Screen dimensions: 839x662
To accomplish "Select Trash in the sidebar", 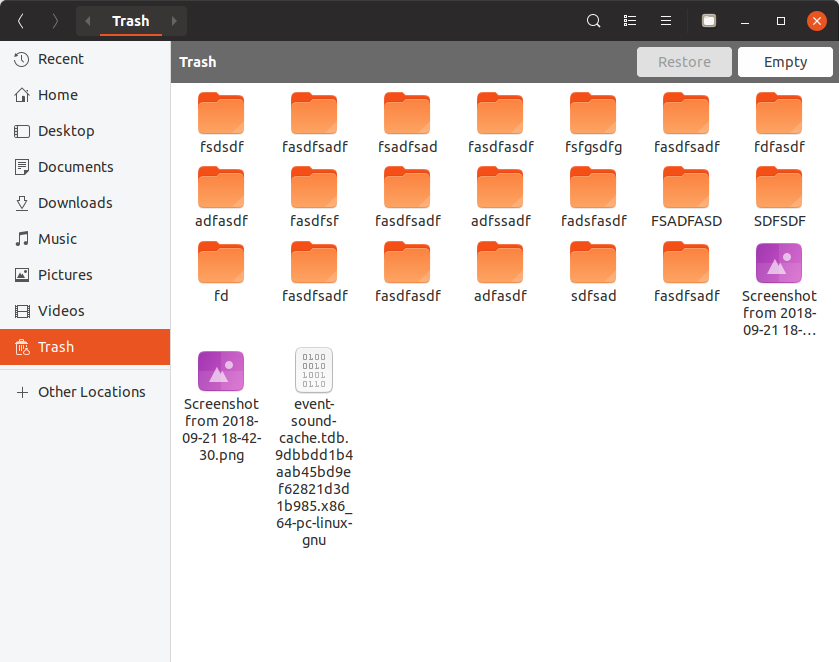I will click(x=85, y=347).
